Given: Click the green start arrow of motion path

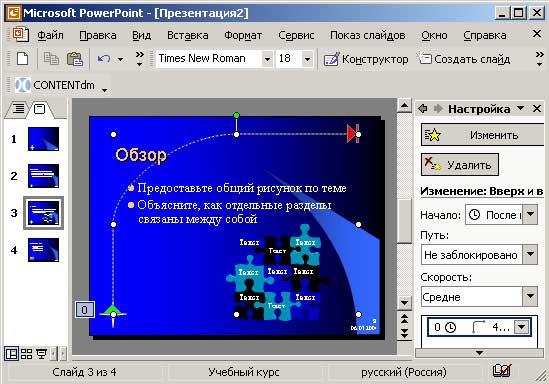Looking at the screenshot, I should 113,311.
